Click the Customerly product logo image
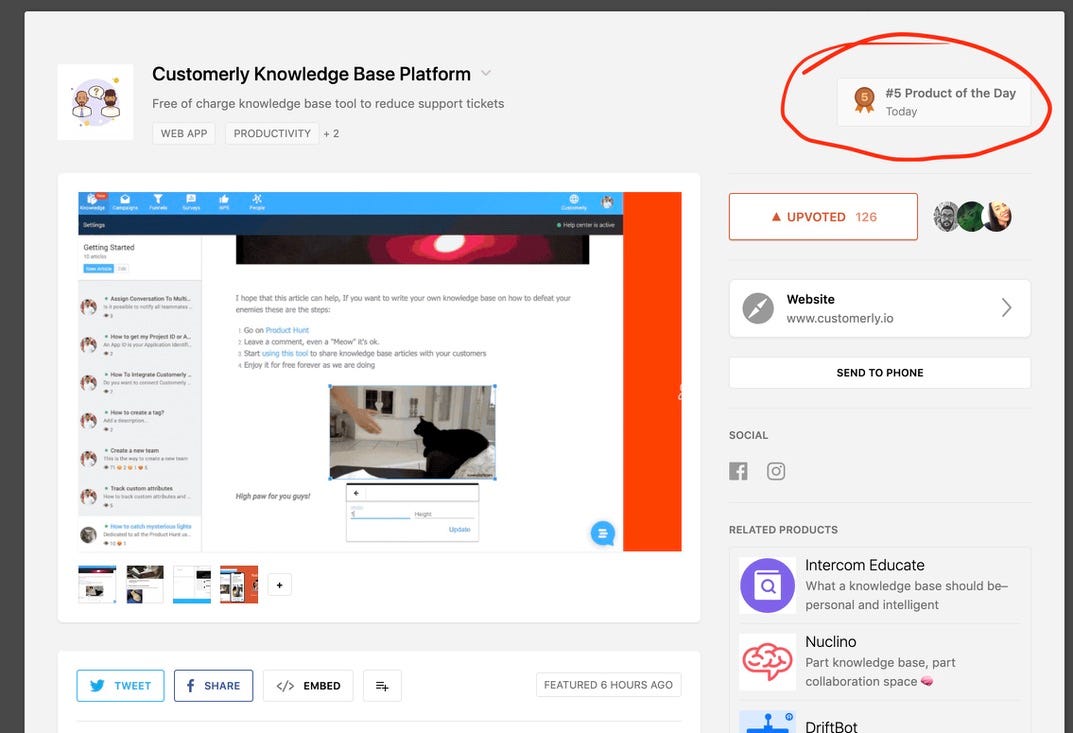The image size is (1073, 733). pyautogui.click(x=95, y=102)
